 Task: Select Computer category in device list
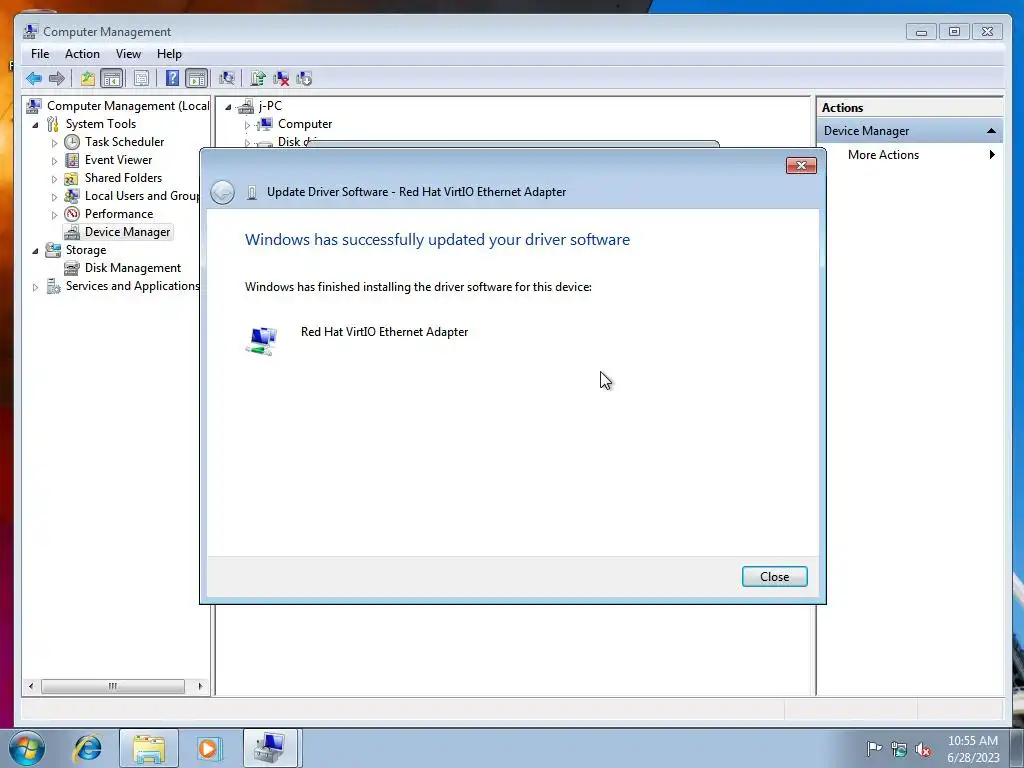tap(305, 123)
